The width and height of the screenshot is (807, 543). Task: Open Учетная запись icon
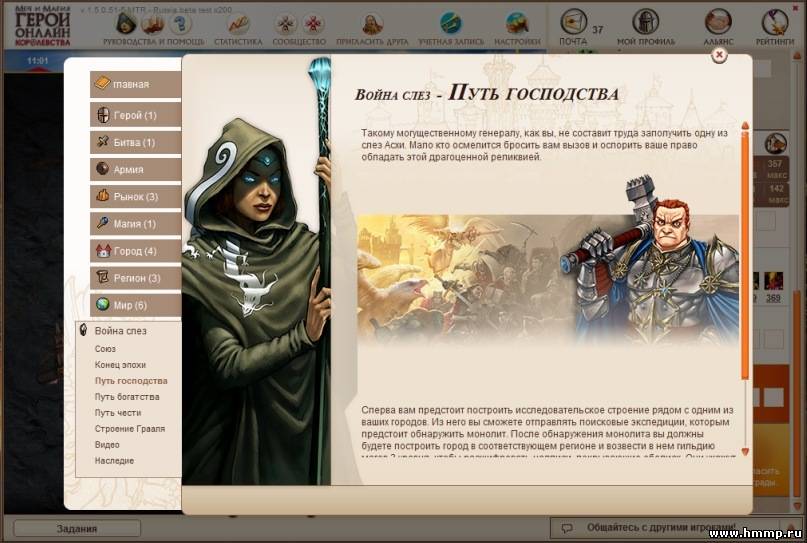pyautogui.click(x=451, y=24)
